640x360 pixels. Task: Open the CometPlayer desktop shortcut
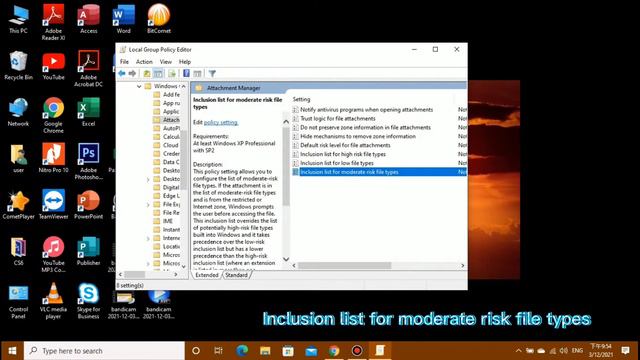pyautogui.click(x=18, y=205)
